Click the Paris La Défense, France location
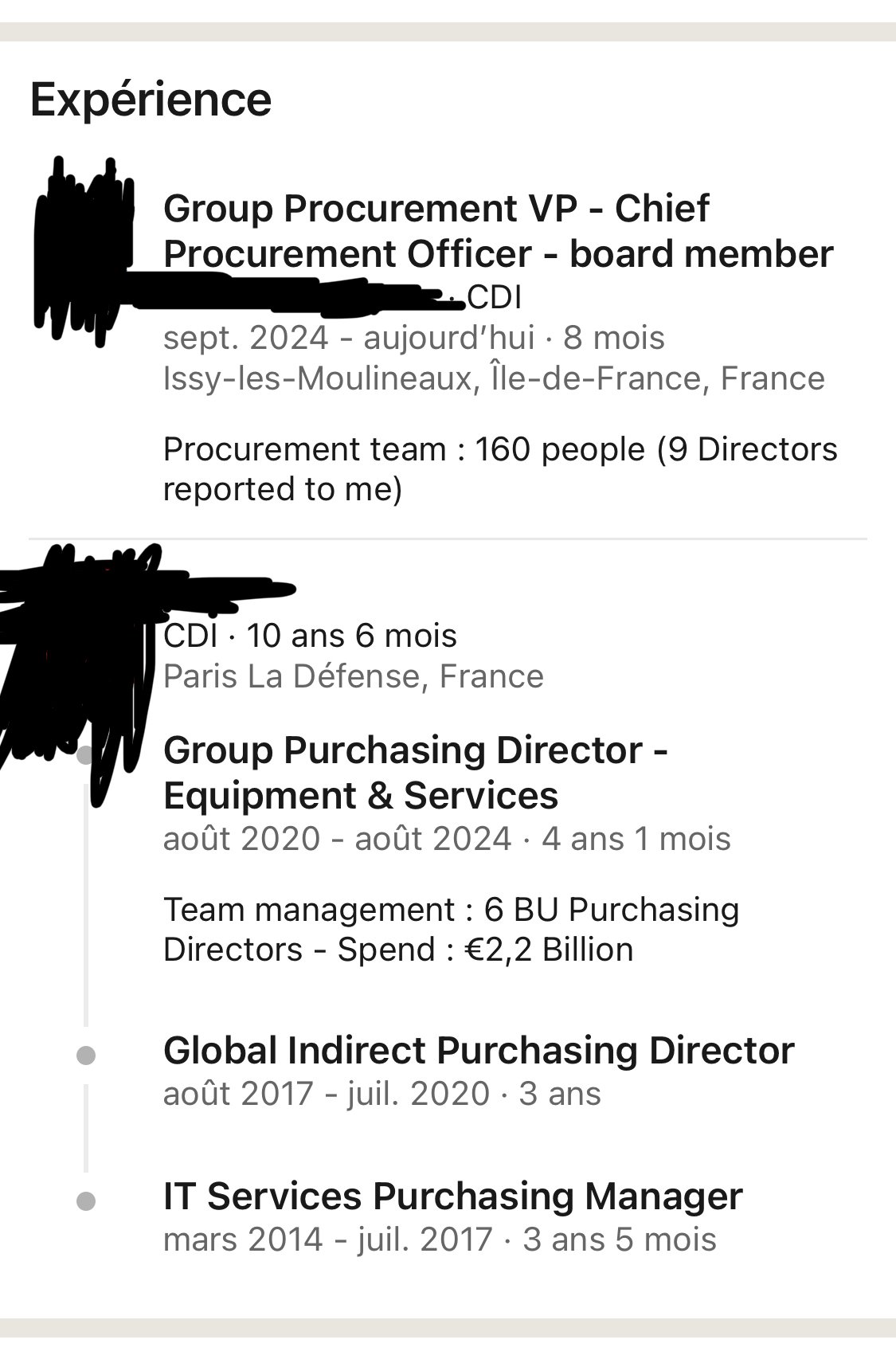 (354, 676)
